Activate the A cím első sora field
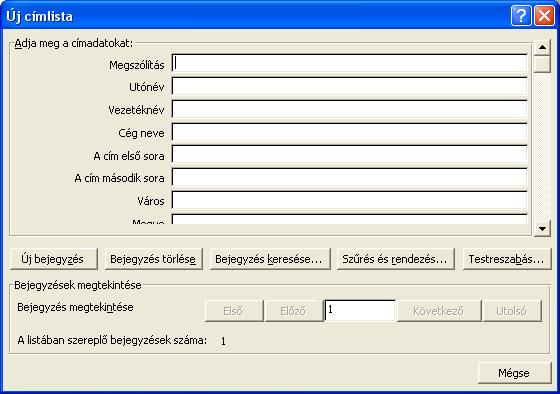 coord(349,155)
